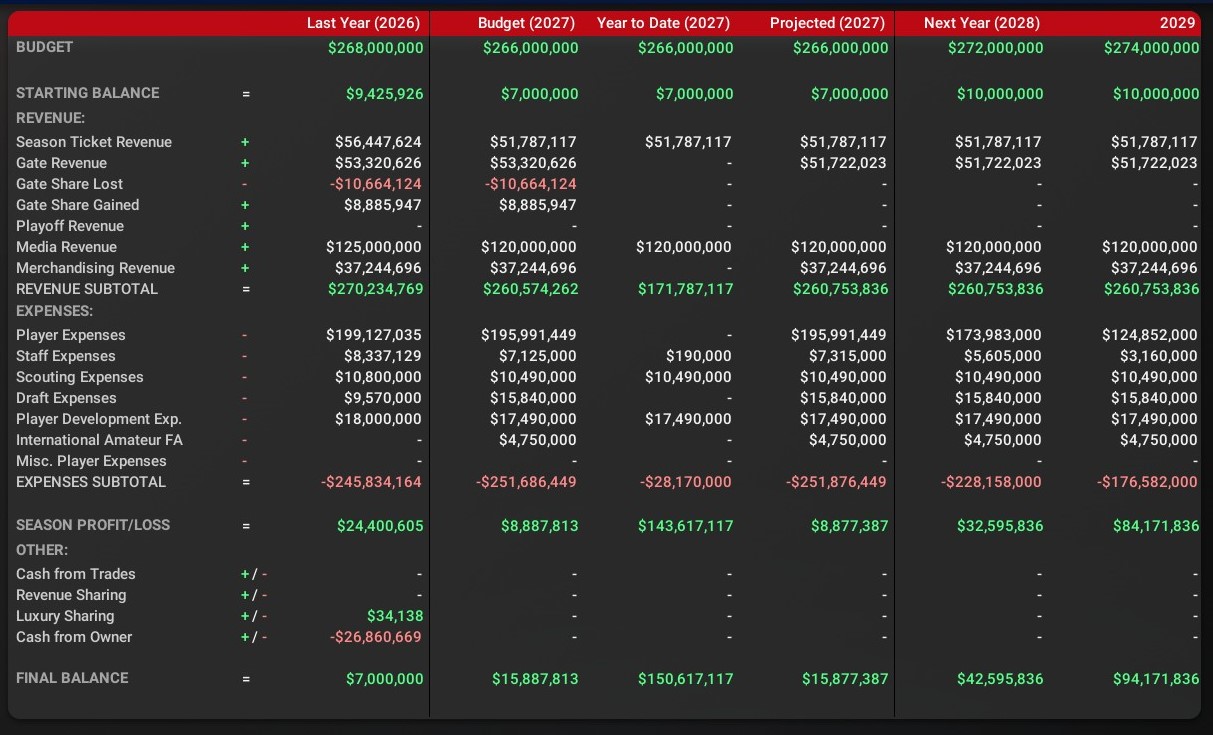Click the plus sign beside Media Revenue
Viewport: 1213px width, 735px height.
coord(245,247)
